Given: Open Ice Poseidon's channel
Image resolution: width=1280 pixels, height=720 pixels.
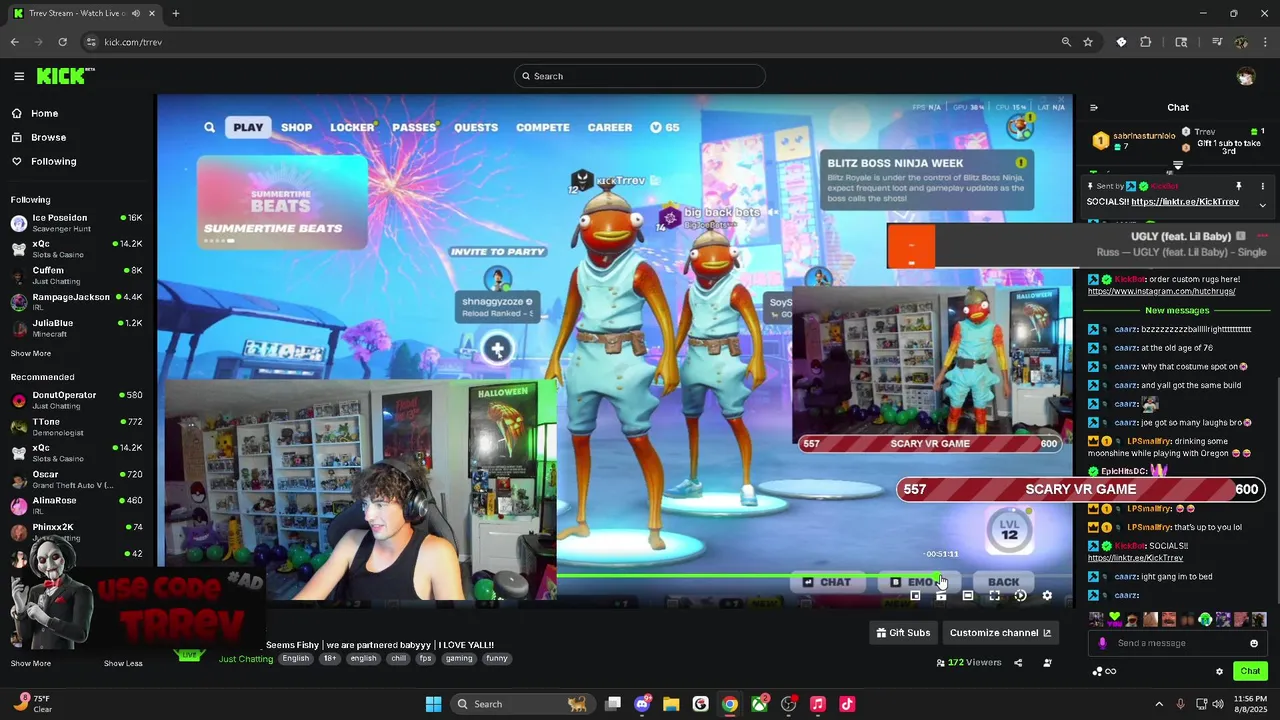Looking at the screenshot, I should click(x=76, y=223).
